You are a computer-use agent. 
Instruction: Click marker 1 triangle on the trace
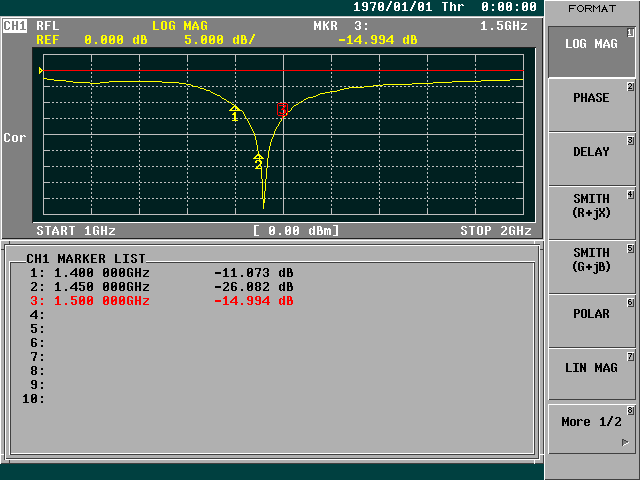(x=234, y=108)
